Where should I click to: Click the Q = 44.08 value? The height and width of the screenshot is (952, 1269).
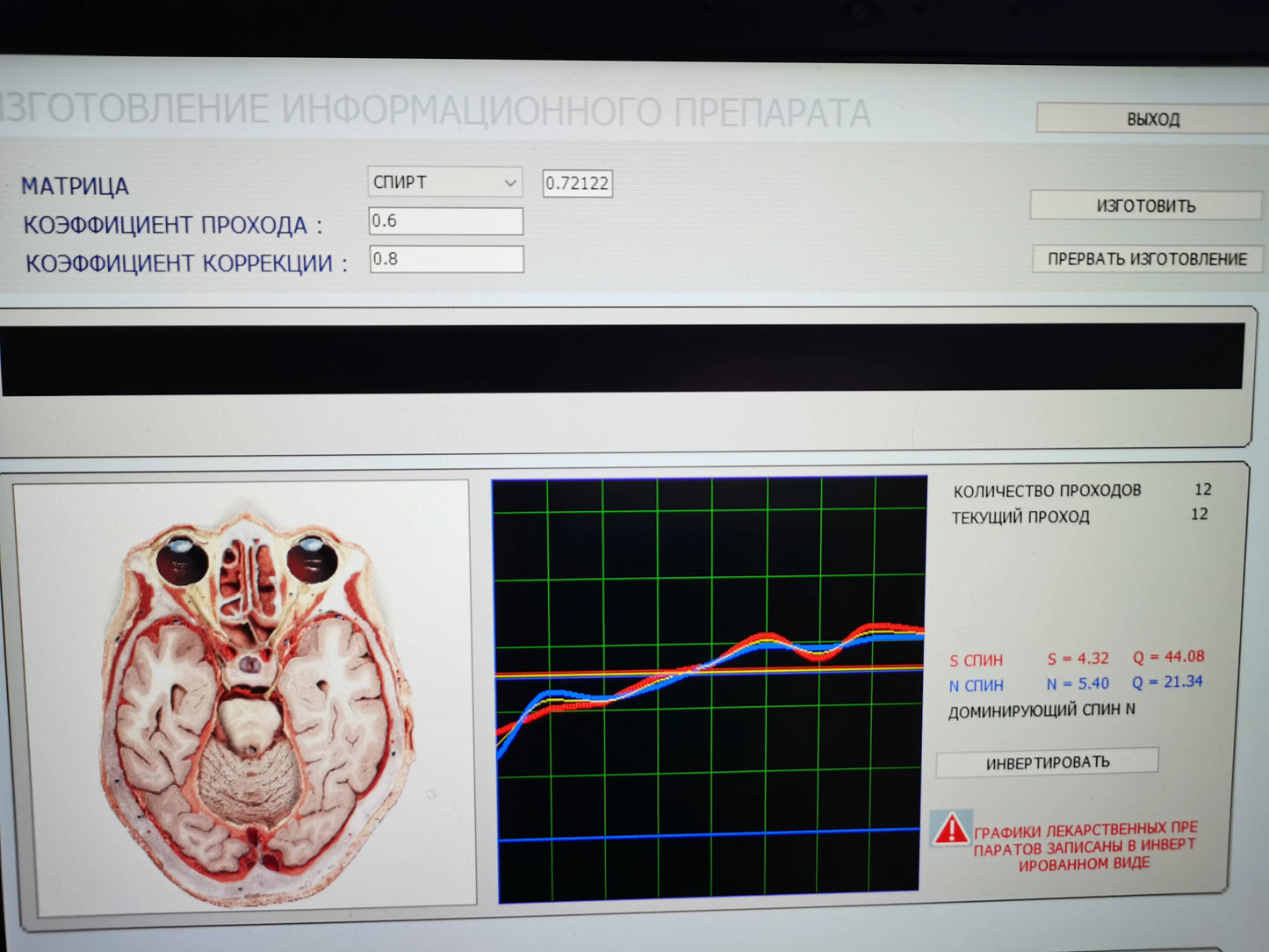1168,657
